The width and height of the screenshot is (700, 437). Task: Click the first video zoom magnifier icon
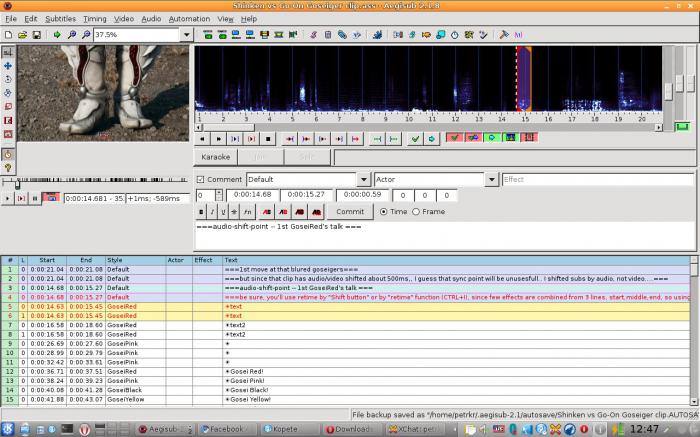pyautogui.click(x=71, y=35)
